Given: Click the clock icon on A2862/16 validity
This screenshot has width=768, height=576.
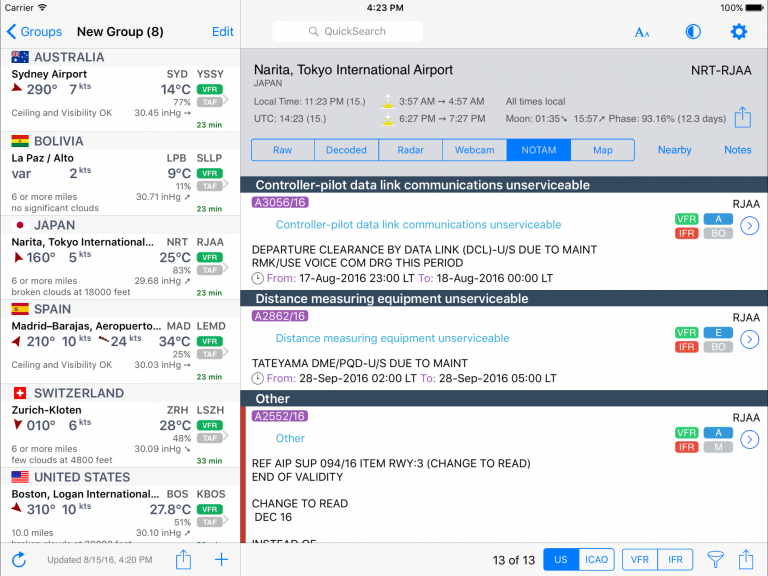Looking at the screenshot, I should tap(257, 379).
